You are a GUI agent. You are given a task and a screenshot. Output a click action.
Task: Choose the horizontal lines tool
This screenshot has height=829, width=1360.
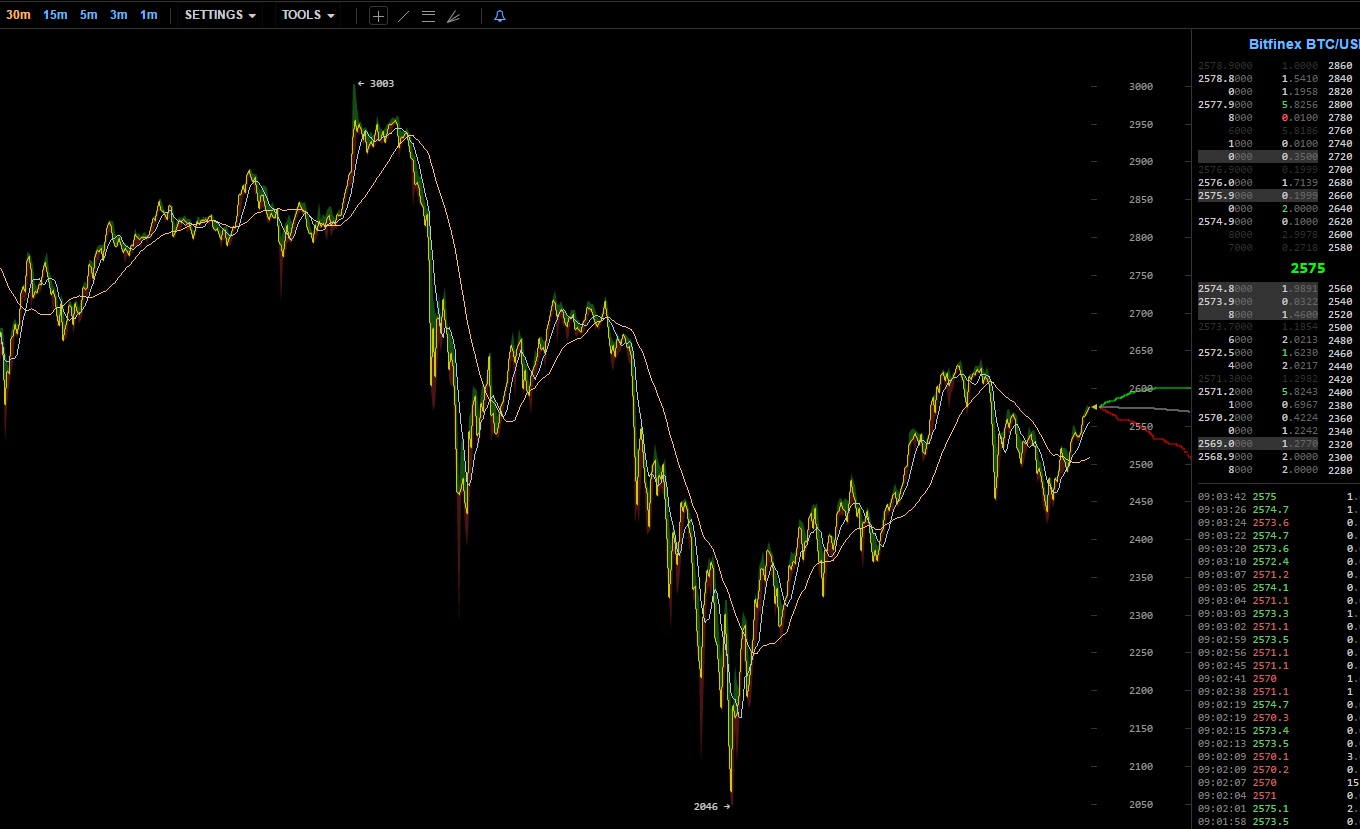pyautogui.click(x=428, y=16)
